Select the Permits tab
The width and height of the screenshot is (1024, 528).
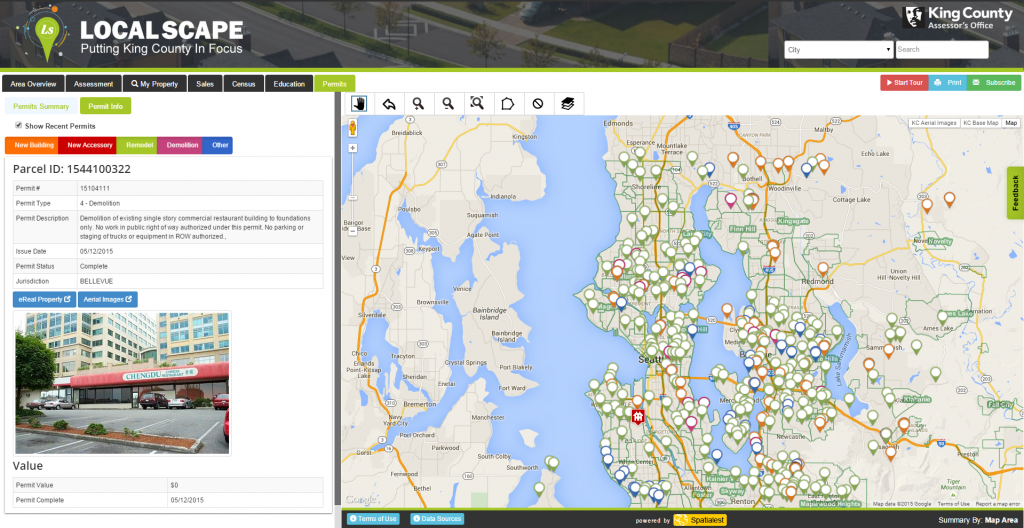334,84
